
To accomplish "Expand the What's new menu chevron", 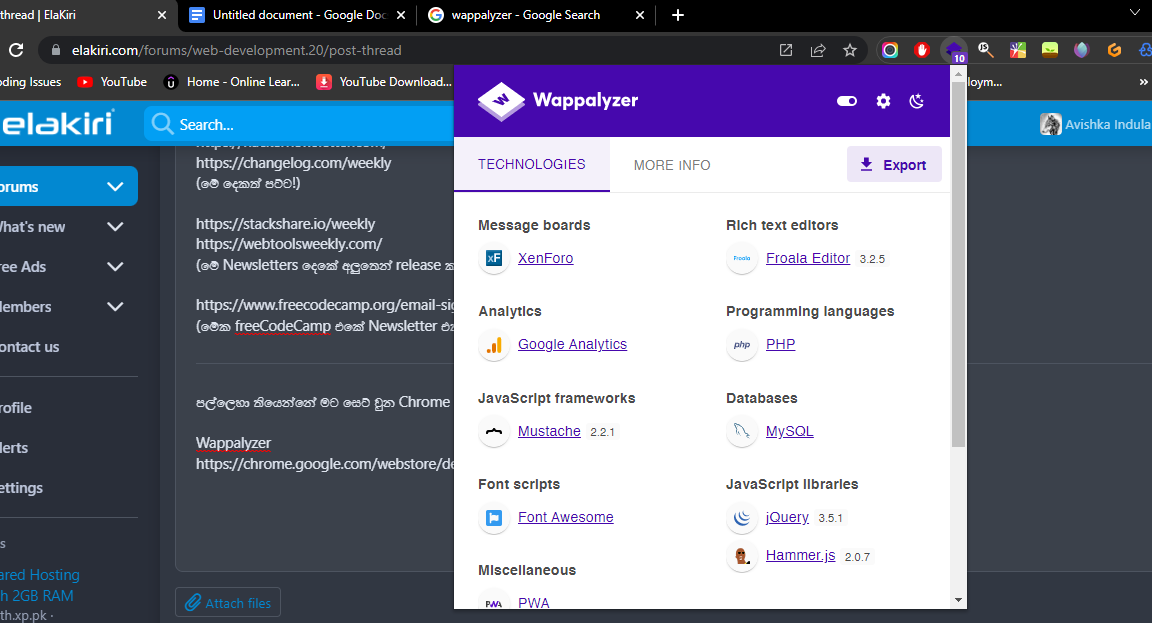I will click(115, 226).
